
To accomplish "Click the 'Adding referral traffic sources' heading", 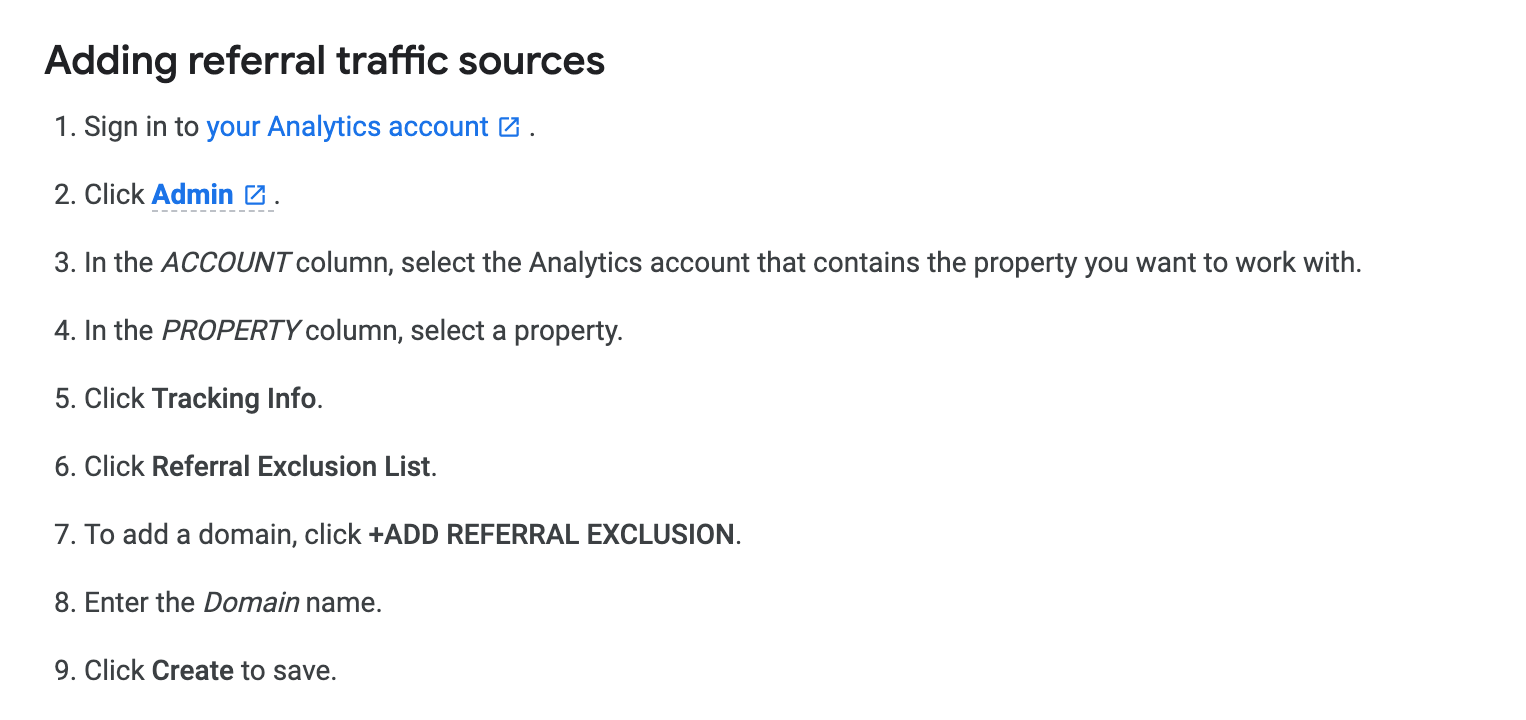I will tap(325, 61).
